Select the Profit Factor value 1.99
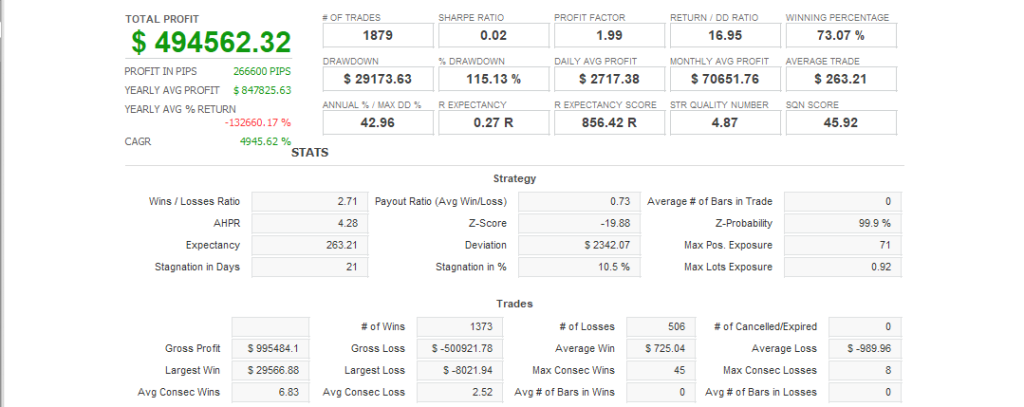This screenshot has height=407, width=1024. click(609, 36)
